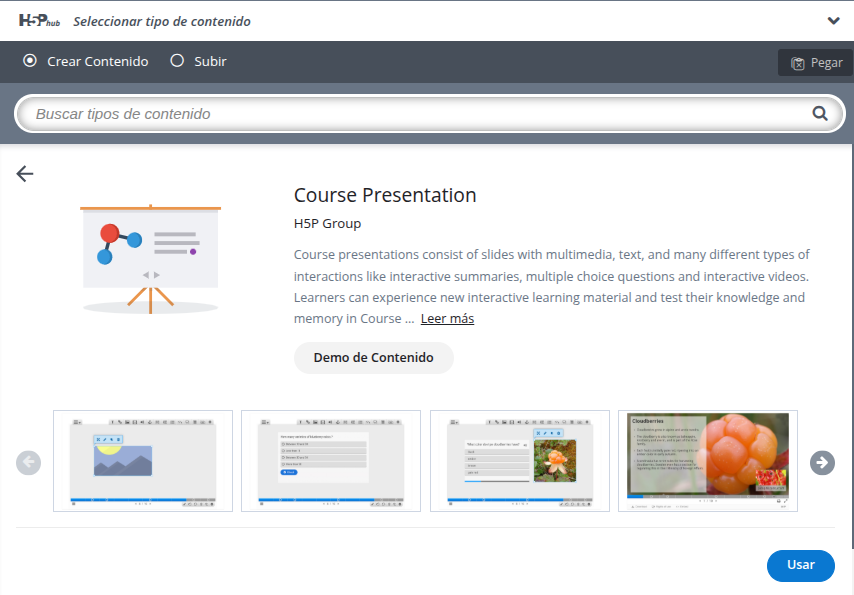Select the Subir radio option
This screenshot has width=854, height=595.
[x=177, y=60]
